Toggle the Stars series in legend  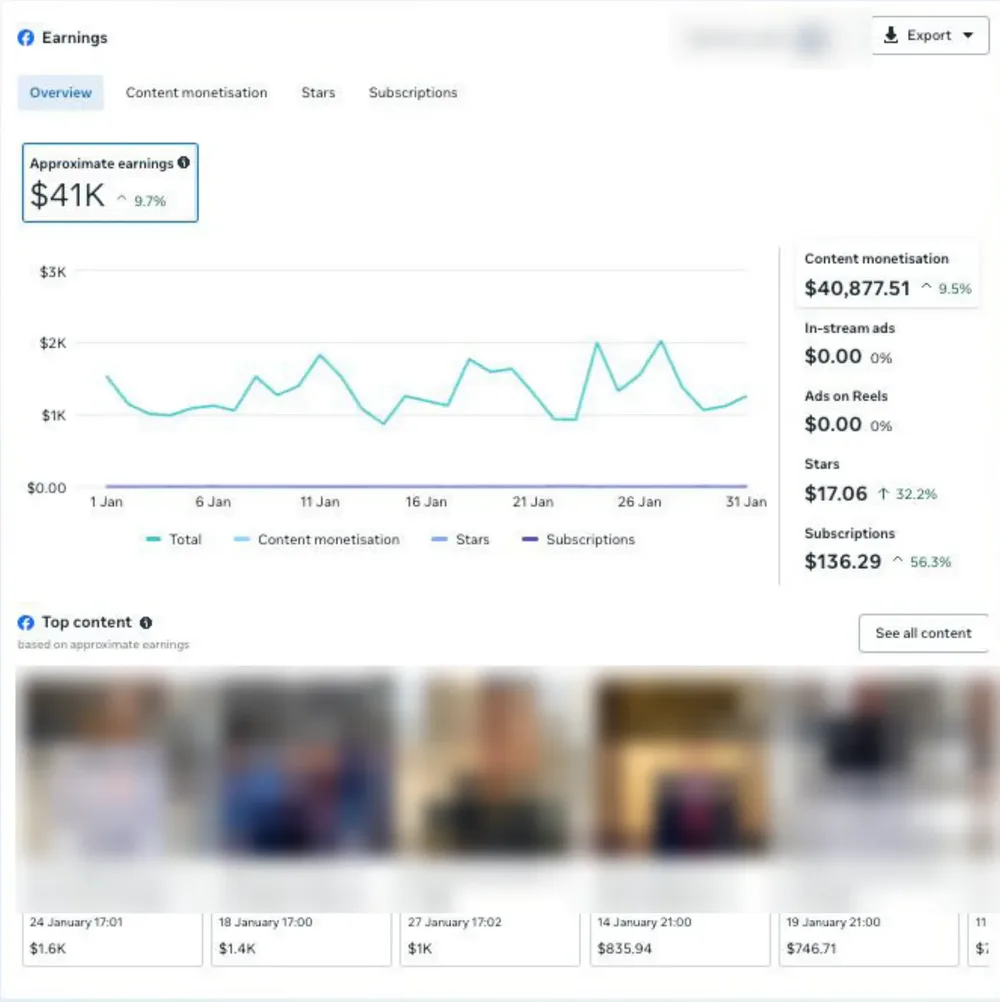460,539
